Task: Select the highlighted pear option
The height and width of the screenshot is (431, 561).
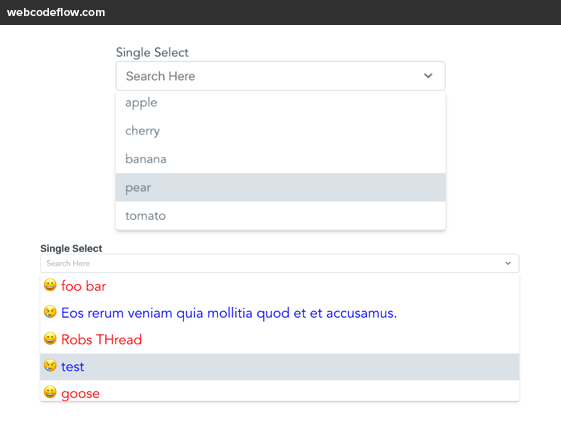Action: [280, 187]
